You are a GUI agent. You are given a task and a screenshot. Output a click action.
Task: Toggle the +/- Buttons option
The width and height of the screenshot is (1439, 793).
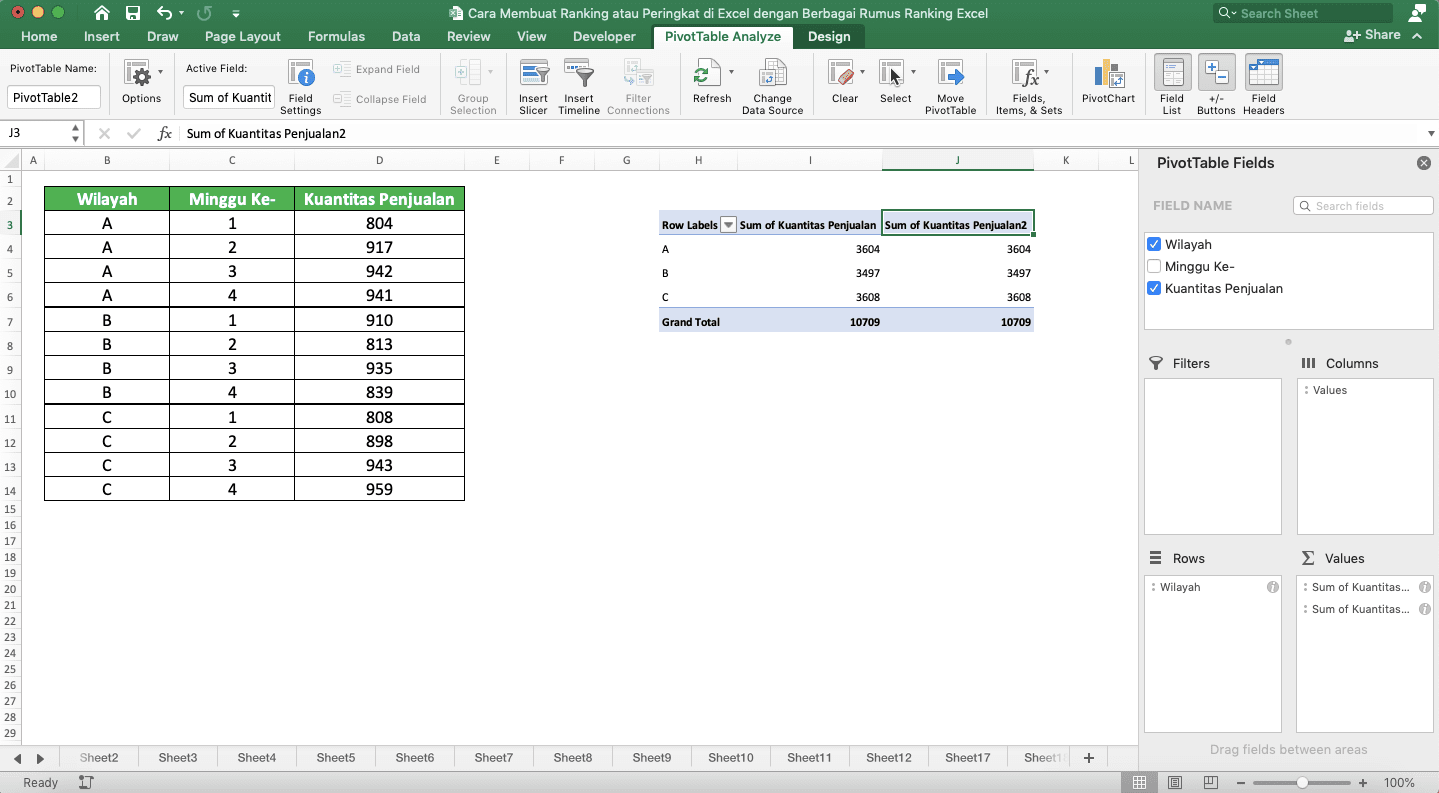[x=1216, y=86]
